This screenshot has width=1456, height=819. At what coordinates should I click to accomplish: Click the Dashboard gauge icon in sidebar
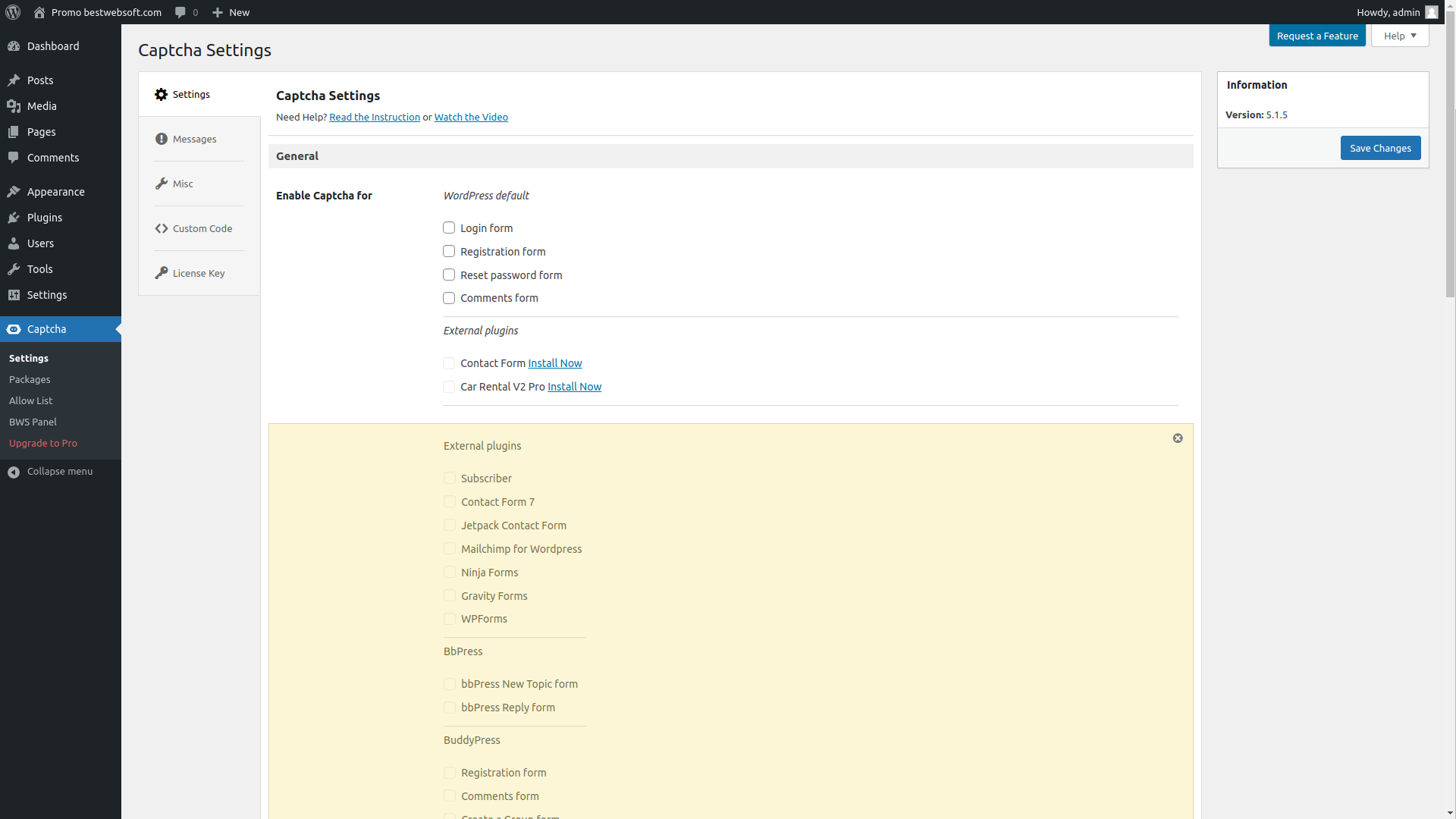(14, 46)
